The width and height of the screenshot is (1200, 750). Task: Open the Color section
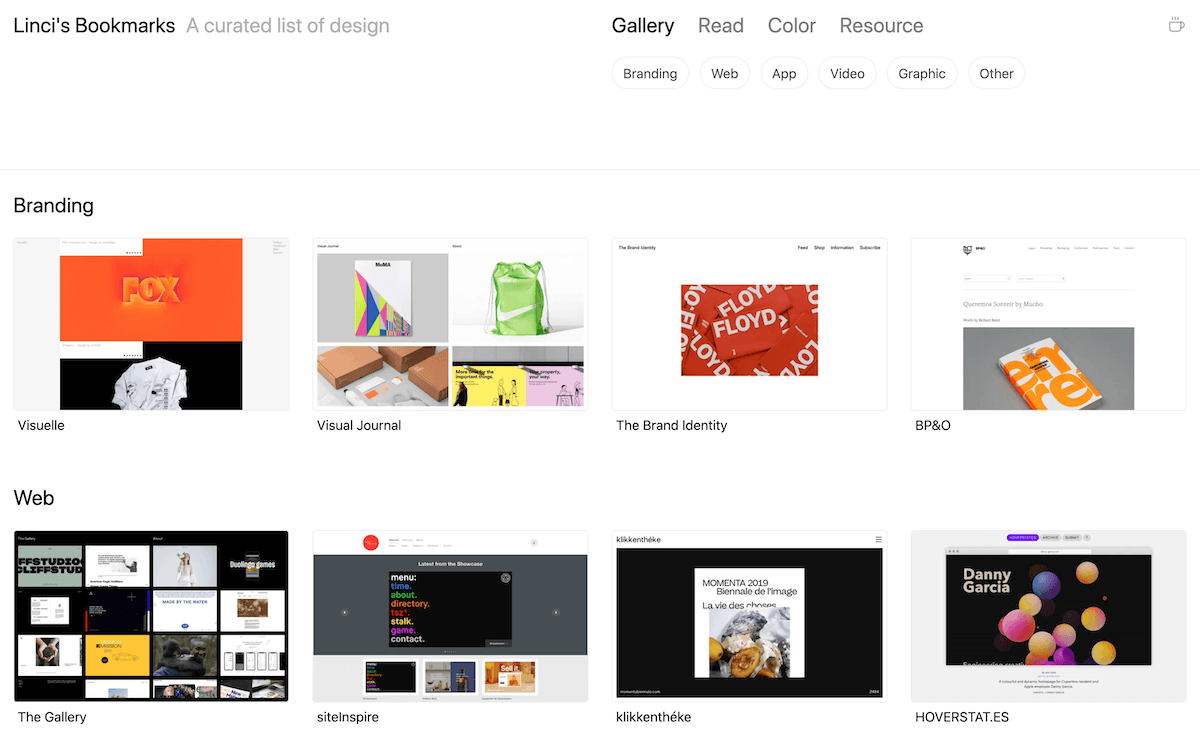click(x=791, y=26)
